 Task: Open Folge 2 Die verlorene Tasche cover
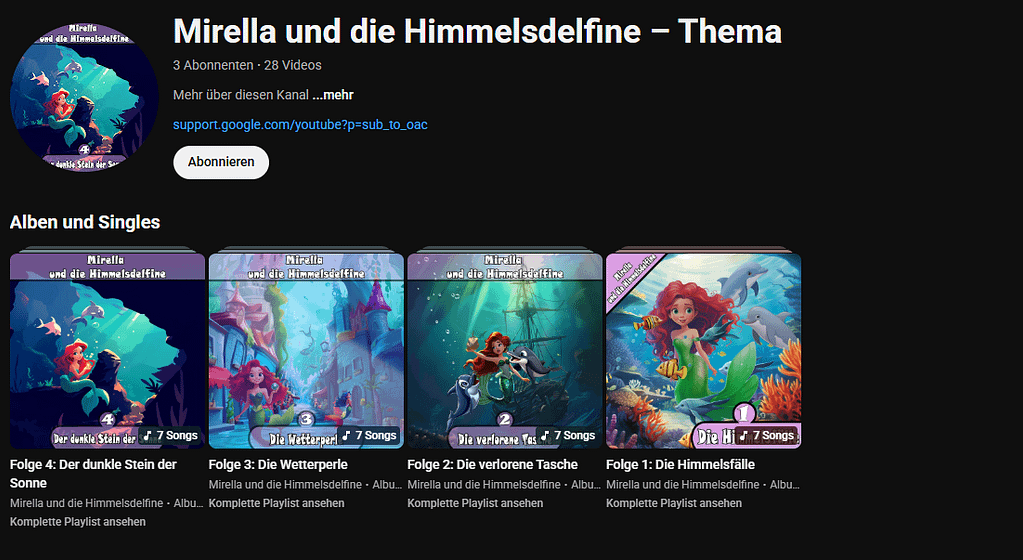coord(505,351)
